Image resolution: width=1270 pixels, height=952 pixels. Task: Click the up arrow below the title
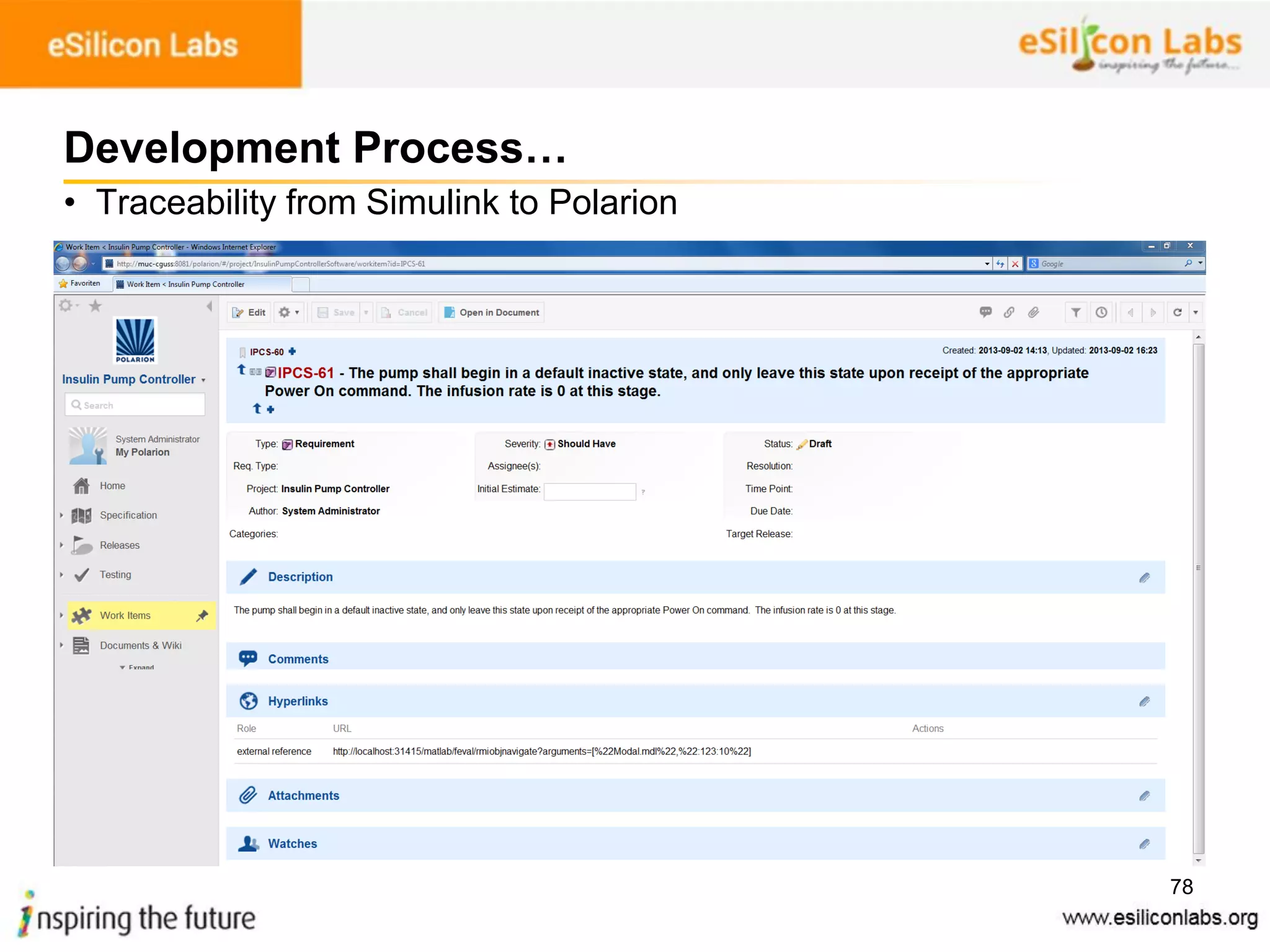(x=257, y=408)
